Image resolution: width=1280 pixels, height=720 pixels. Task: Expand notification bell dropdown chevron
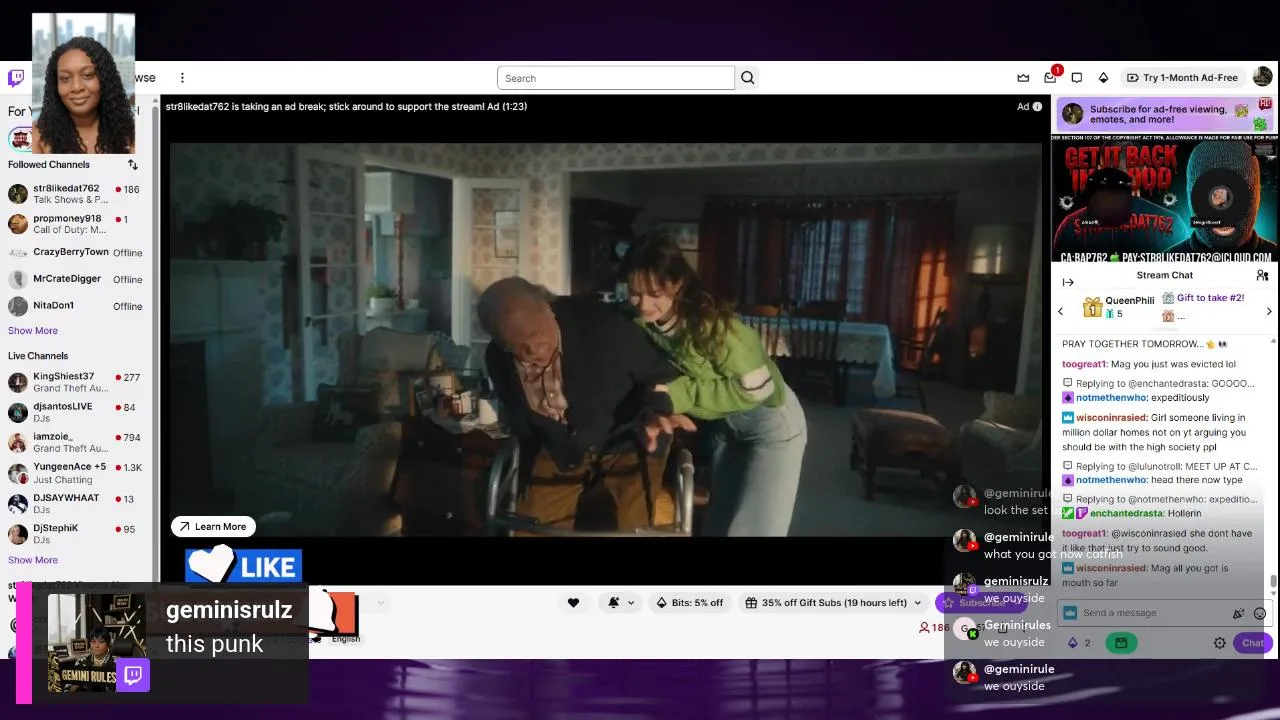[630, 603]
